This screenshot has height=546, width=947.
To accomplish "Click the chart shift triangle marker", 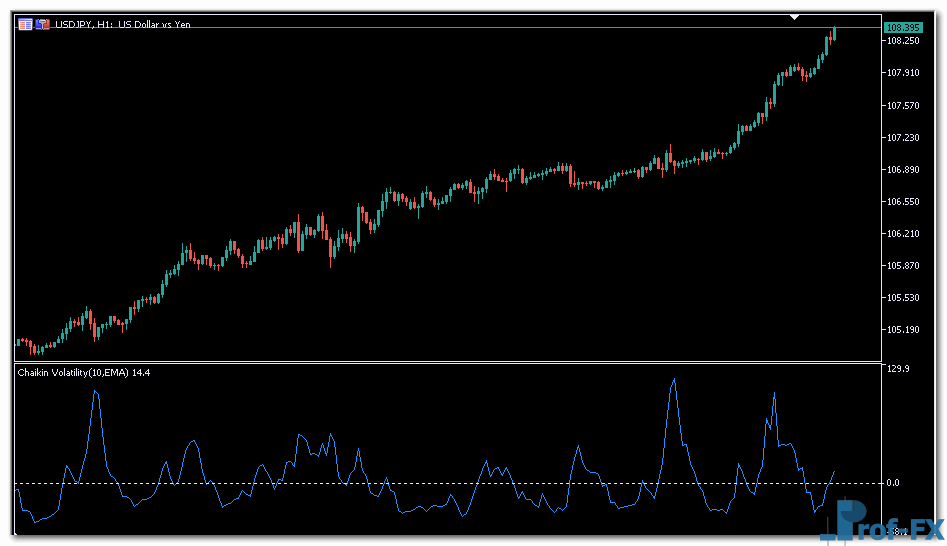I will (x=794, y=16).
